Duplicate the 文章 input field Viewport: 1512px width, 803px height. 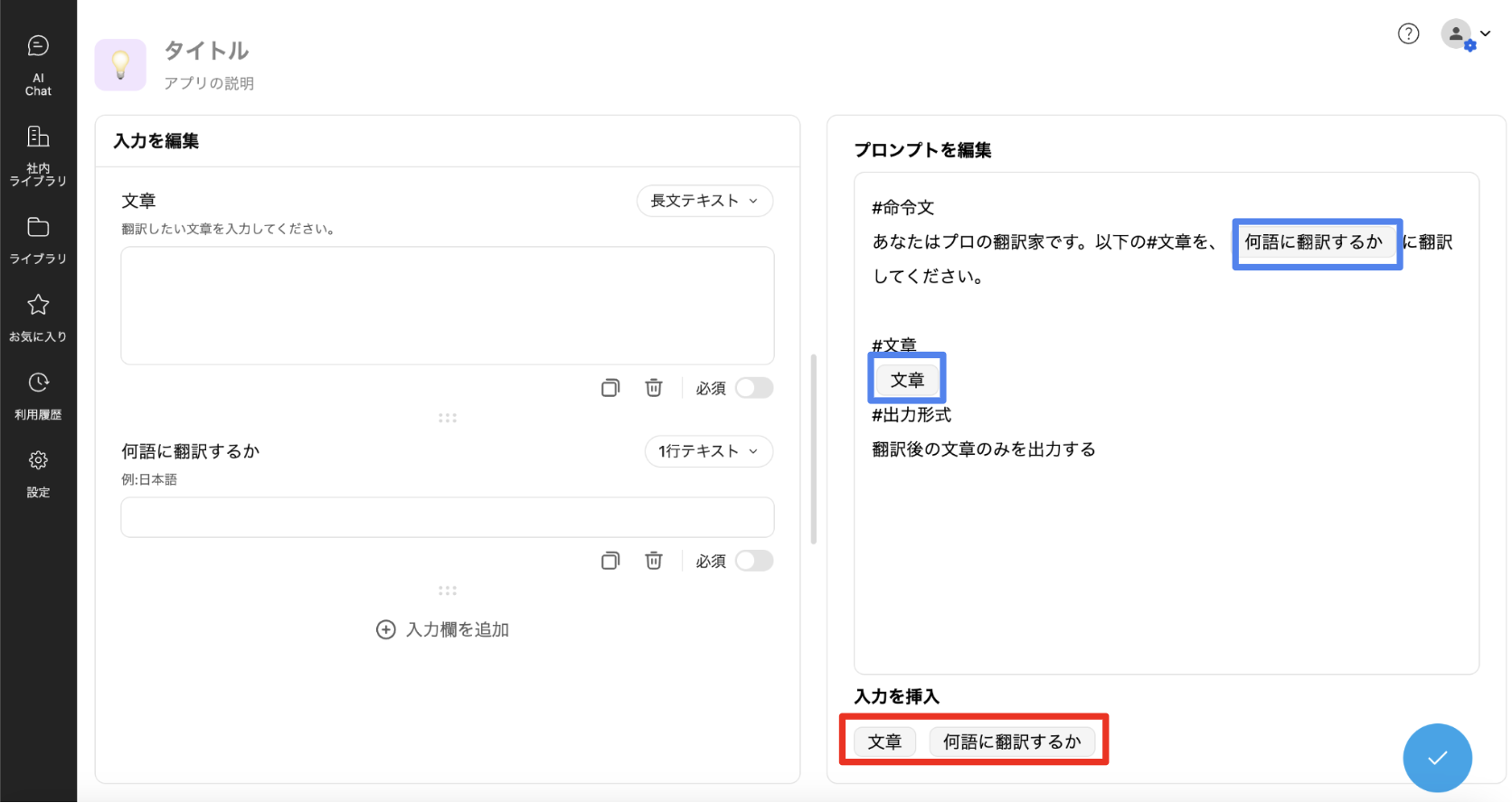tap(610, 388)
